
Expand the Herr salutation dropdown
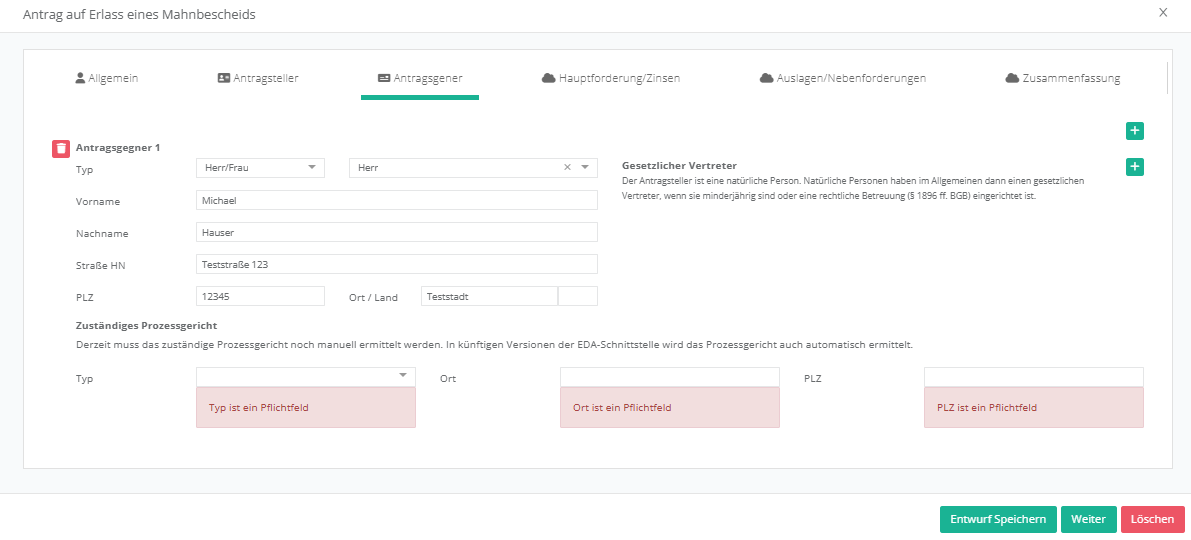585,168
